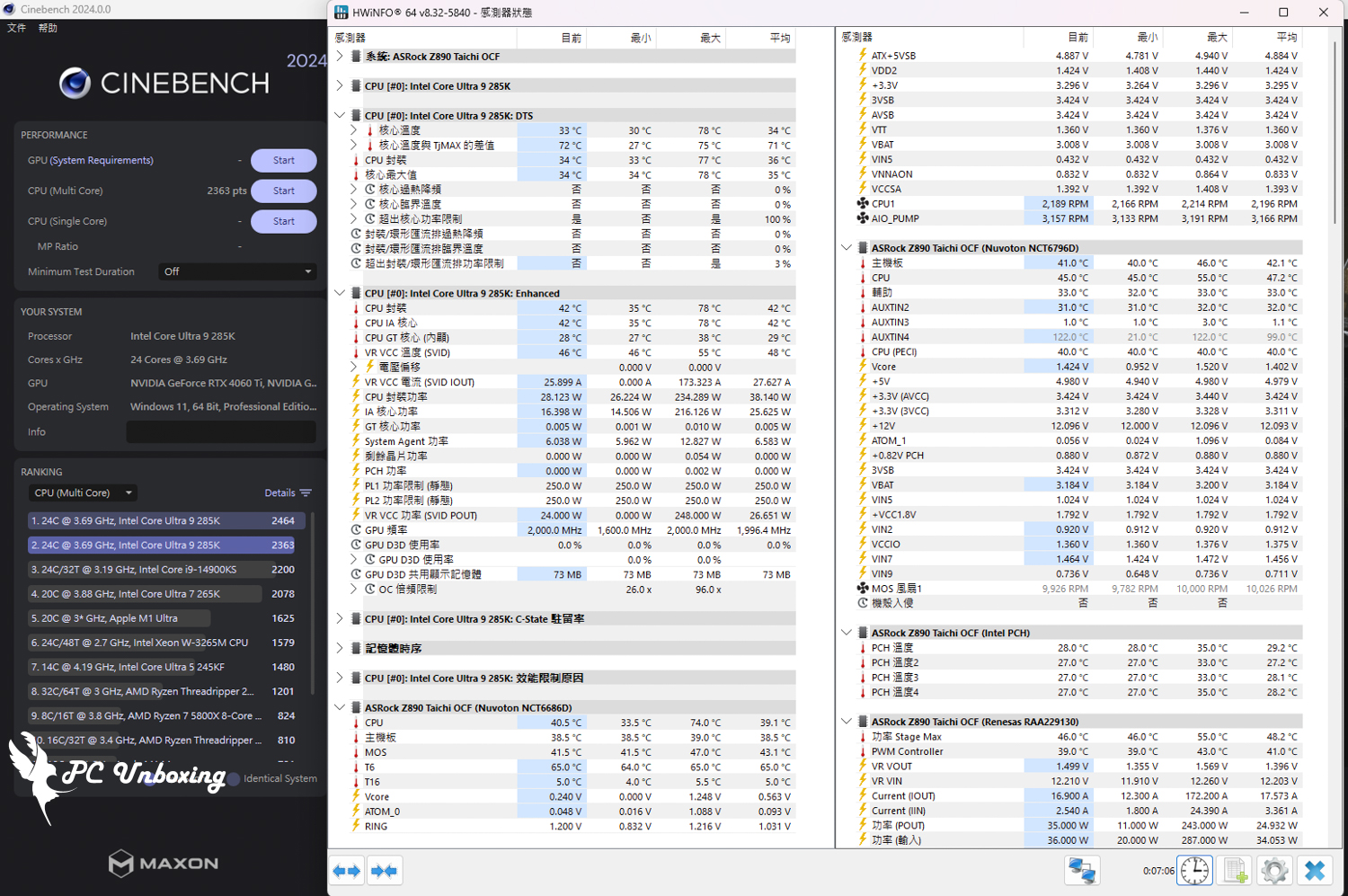The height and width of the screenshot is (896, 1348).
Task: Click the Details filter icon in Ranking
Action: 306,493
